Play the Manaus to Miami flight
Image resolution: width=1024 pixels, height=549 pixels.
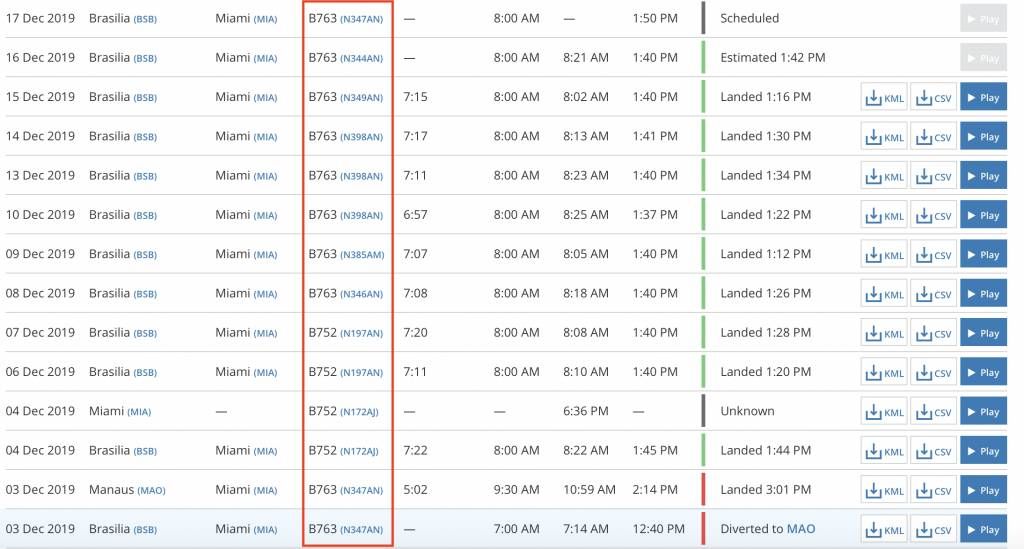coord(984,490)
